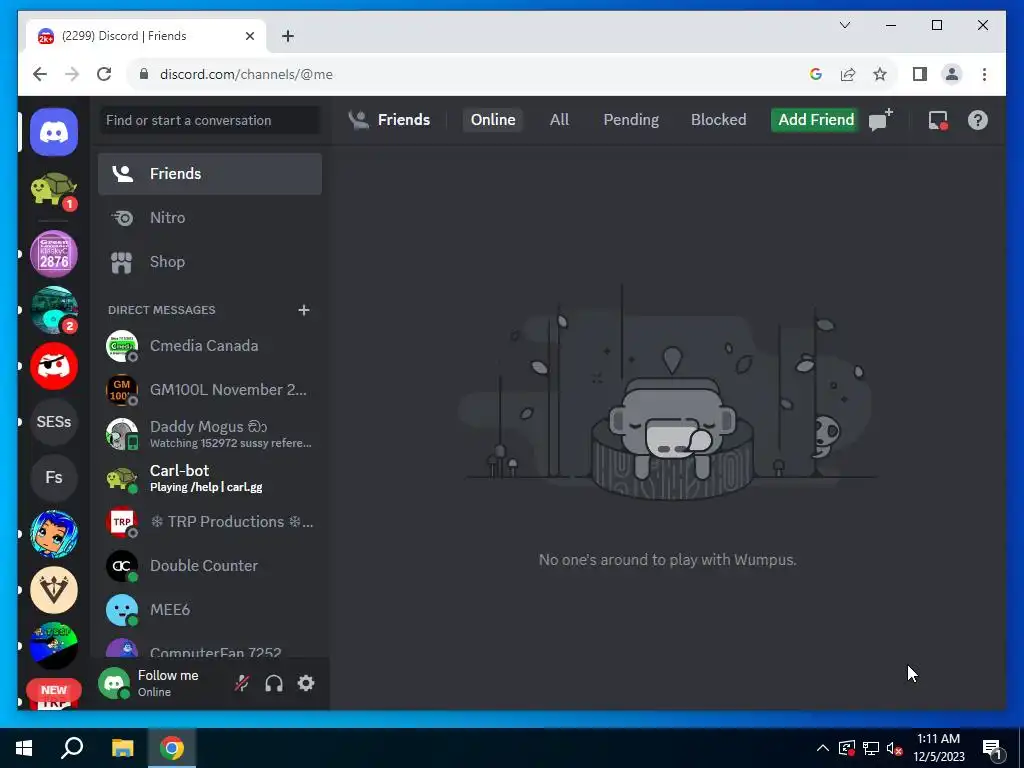This screenshot has height=768, width=1024.
Task: Reload the Discord page
Action: (x=104, y=74)
